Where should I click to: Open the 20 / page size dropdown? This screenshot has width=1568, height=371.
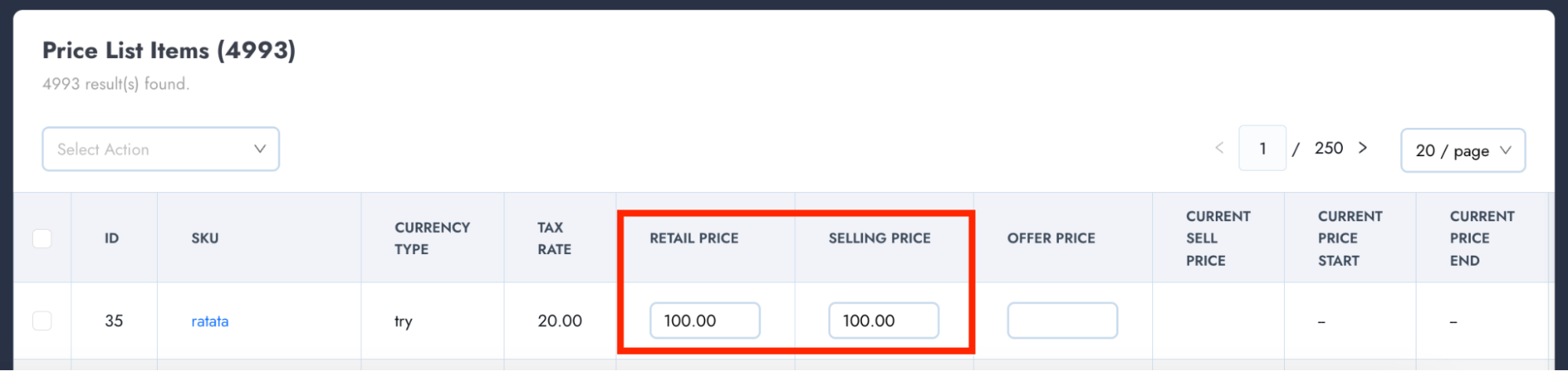click(x=1462, y=151)
